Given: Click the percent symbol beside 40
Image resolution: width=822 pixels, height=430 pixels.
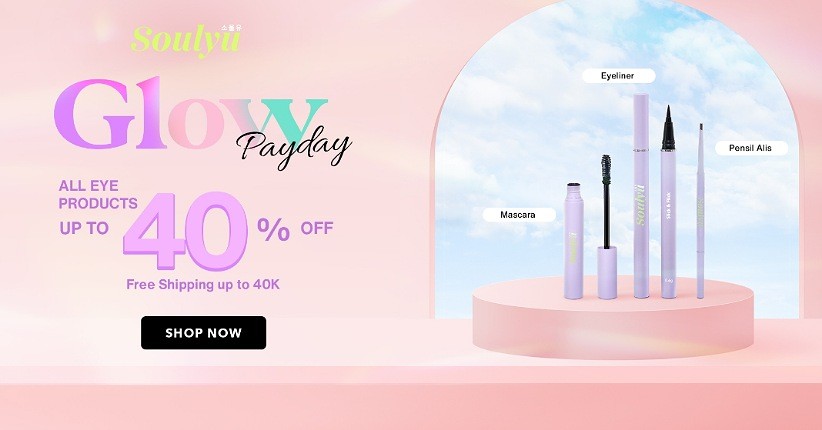Looking at the screenshot, I should 273,230.
